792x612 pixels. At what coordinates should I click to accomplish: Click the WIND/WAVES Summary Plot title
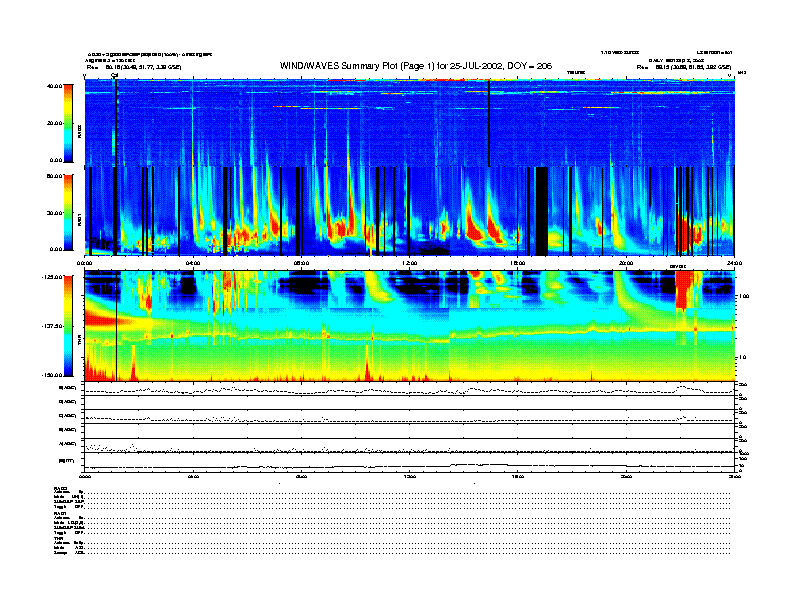pyautogui.click(x=416, y=66)
